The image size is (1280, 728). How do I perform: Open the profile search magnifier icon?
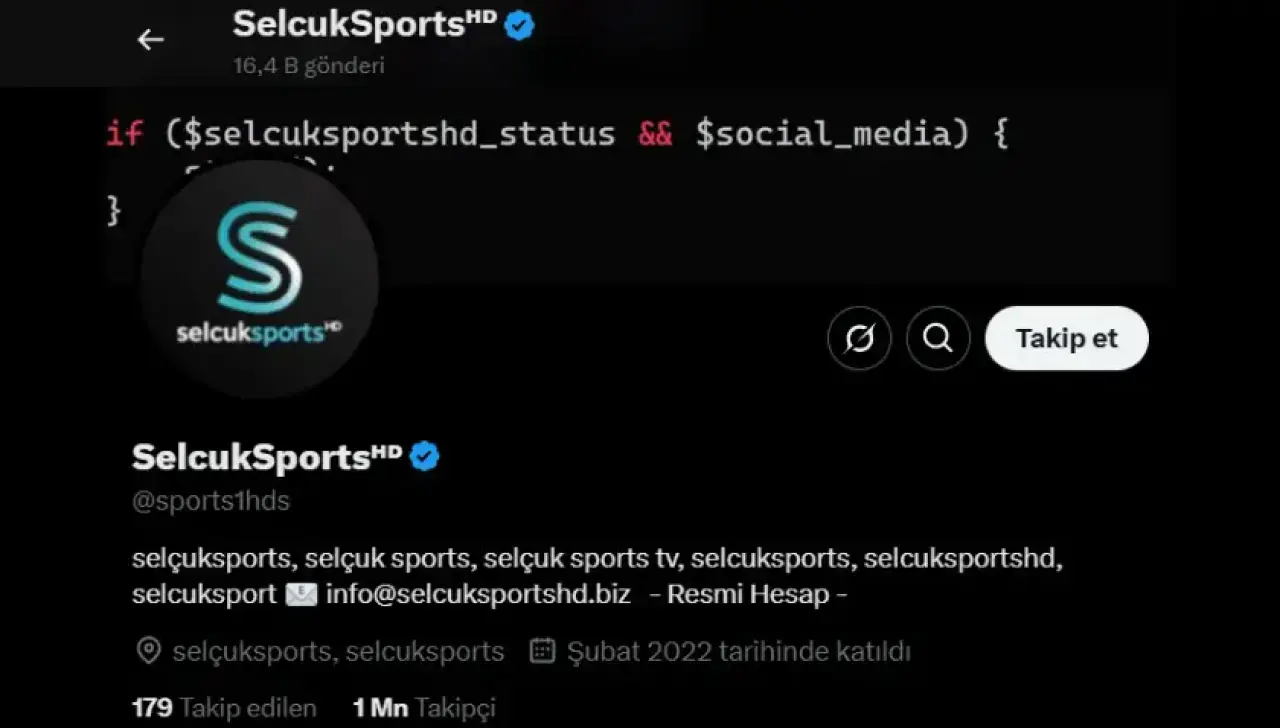pos(938,338)
